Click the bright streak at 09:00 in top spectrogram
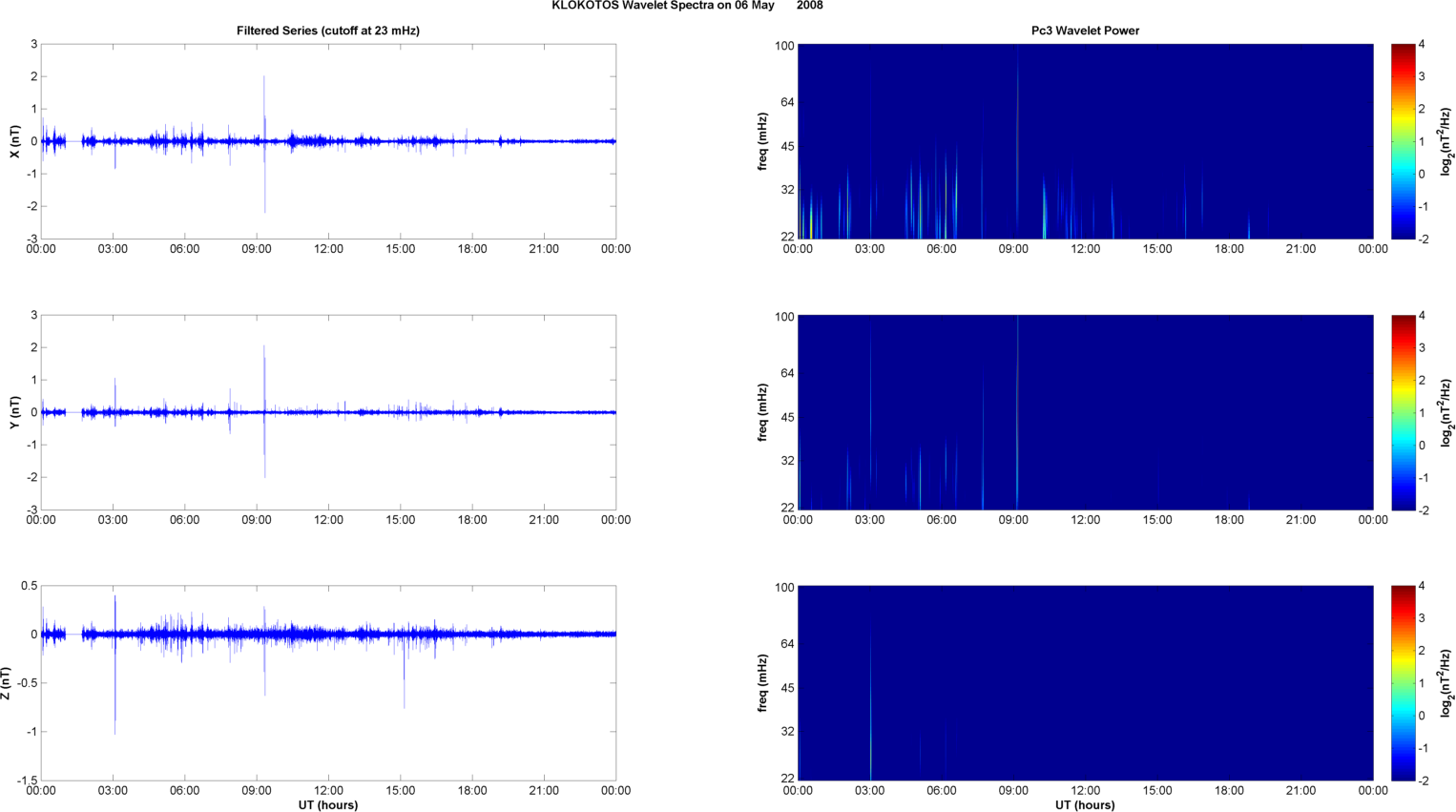 click(x=1017, y=141)
